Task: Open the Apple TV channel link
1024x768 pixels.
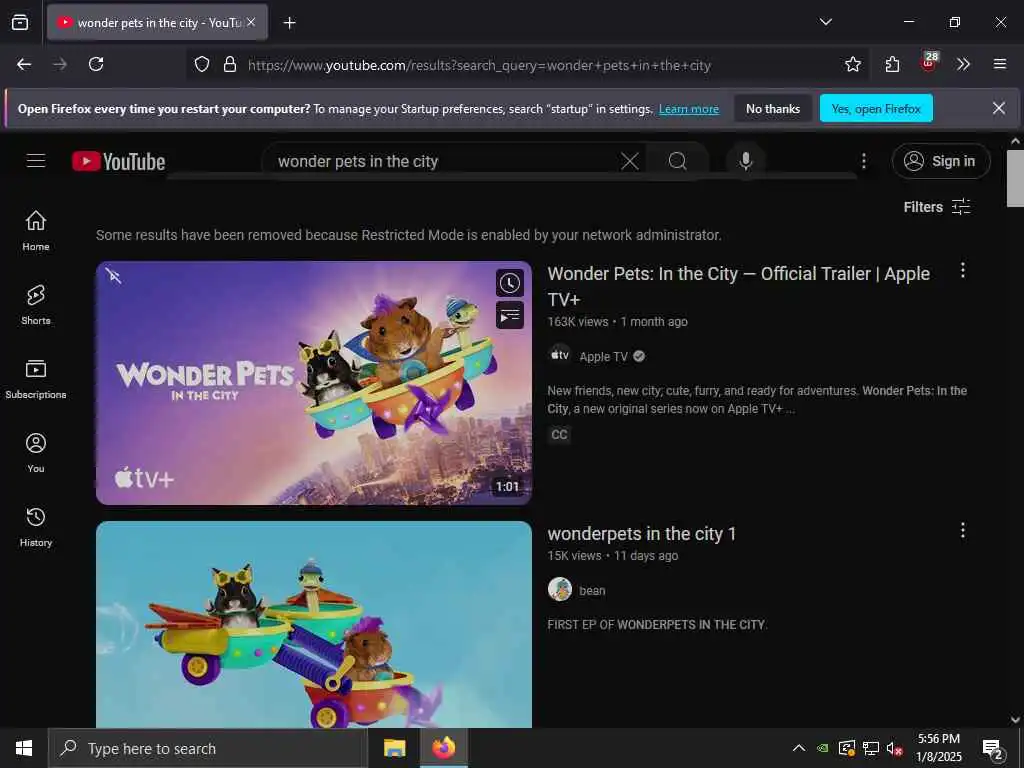Action: (603, 357)
